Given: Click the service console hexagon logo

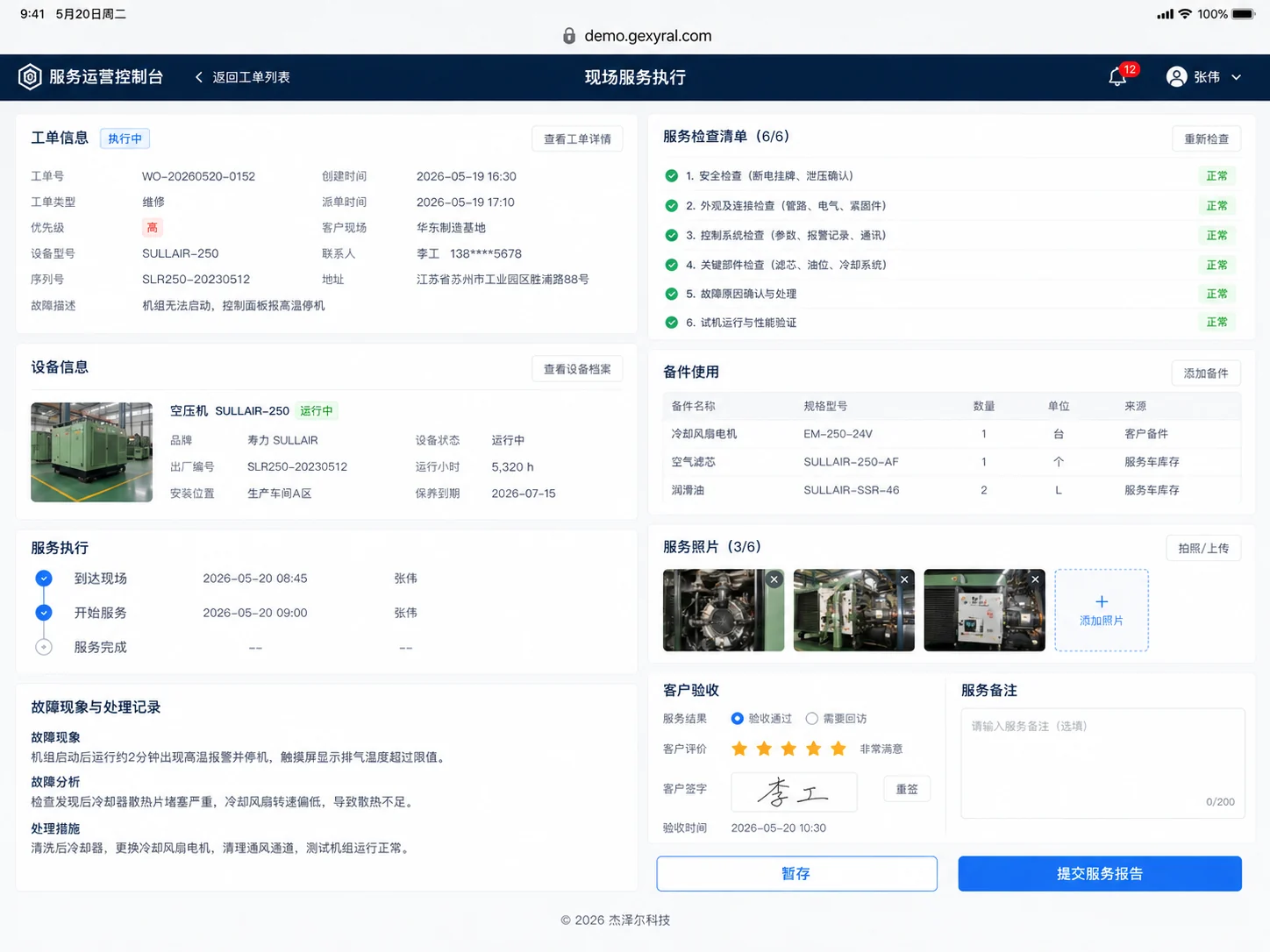Looking at the screenshot, I should [30, 77].
